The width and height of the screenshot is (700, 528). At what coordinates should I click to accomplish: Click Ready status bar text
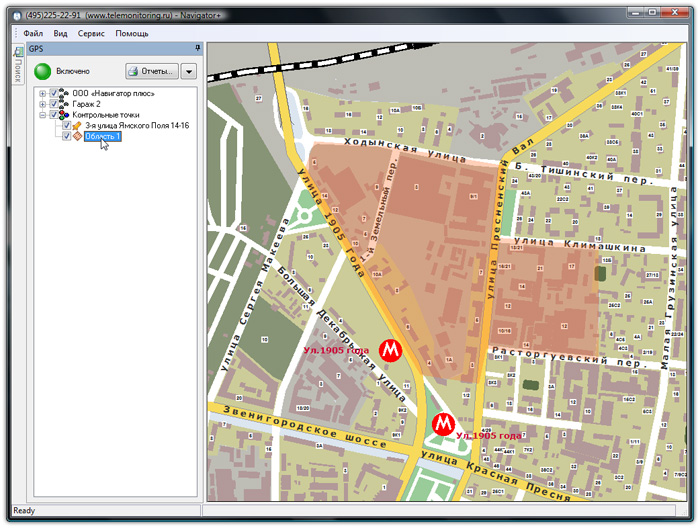[x=24, y=510]
